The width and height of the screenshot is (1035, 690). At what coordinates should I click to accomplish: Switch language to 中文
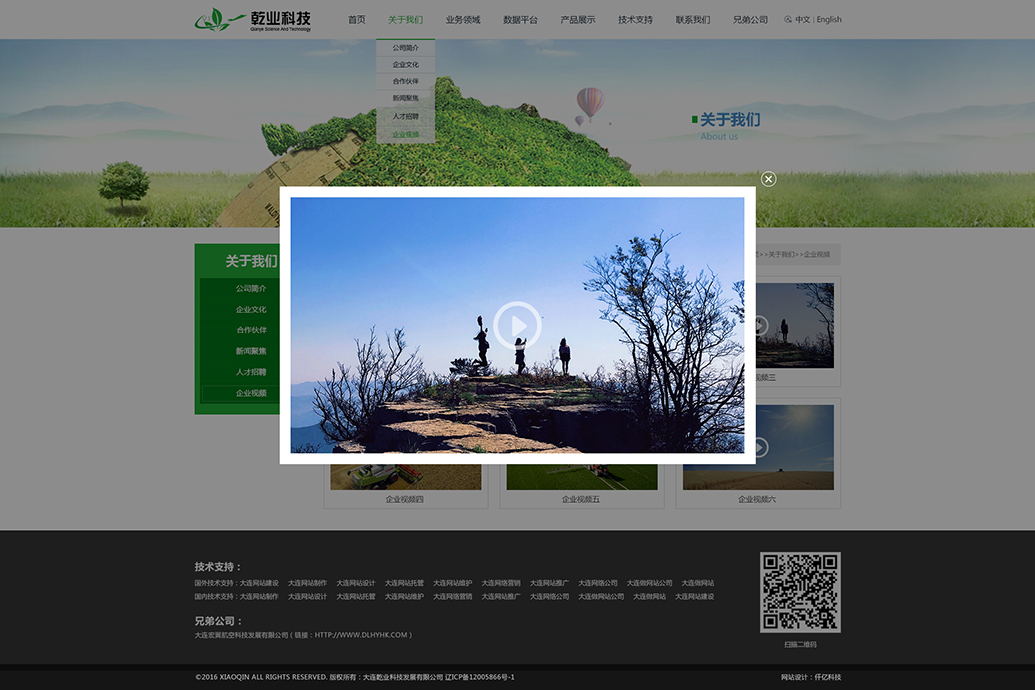[803, 19]
